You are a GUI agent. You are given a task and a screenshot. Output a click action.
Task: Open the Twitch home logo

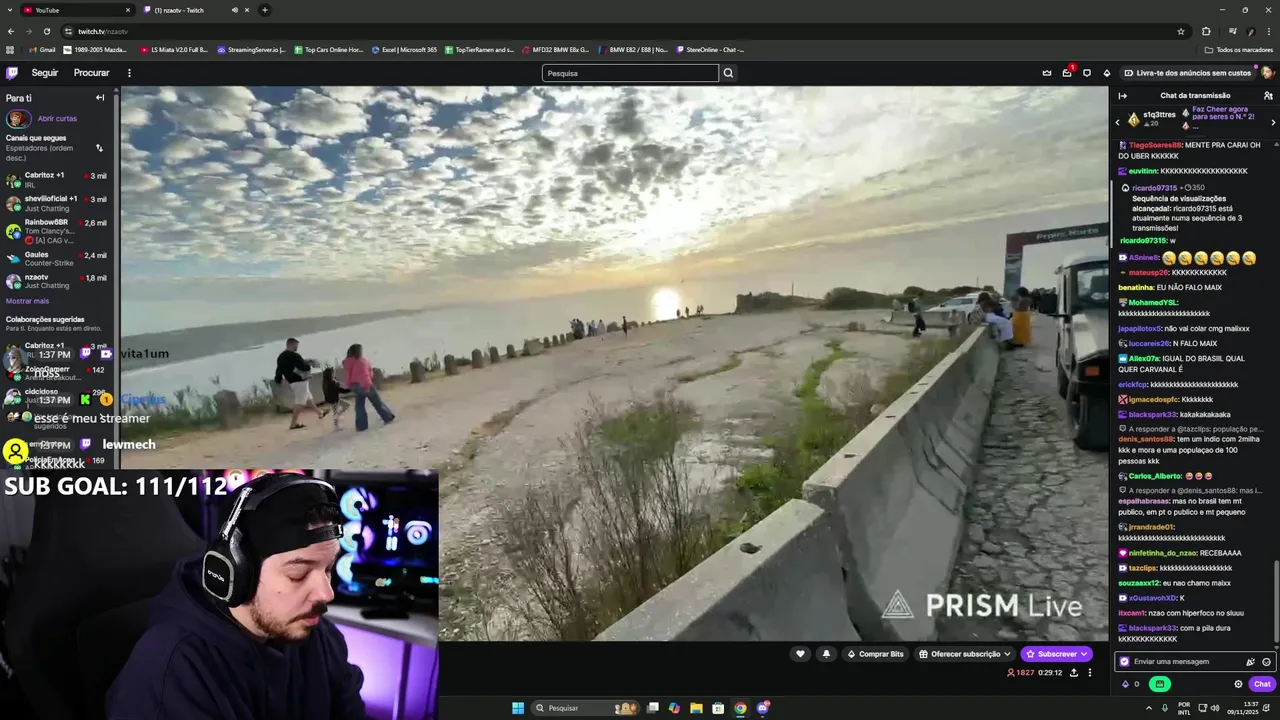coord(12,73)
